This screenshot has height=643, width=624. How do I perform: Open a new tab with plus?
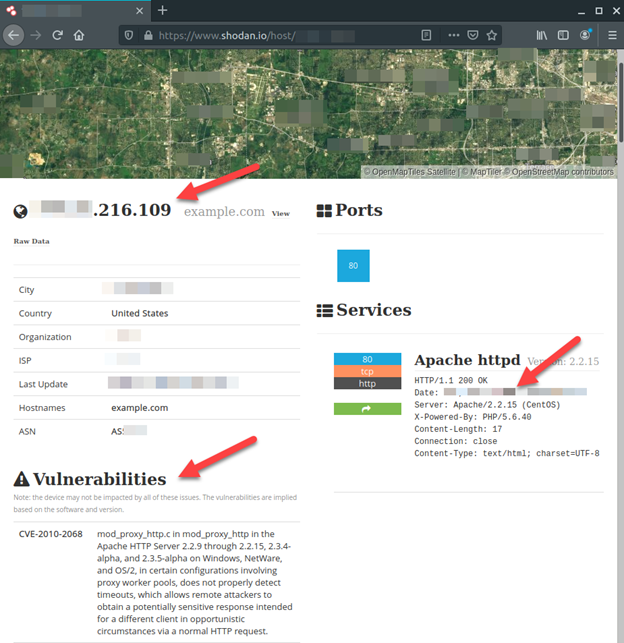[x=162, y=10]
